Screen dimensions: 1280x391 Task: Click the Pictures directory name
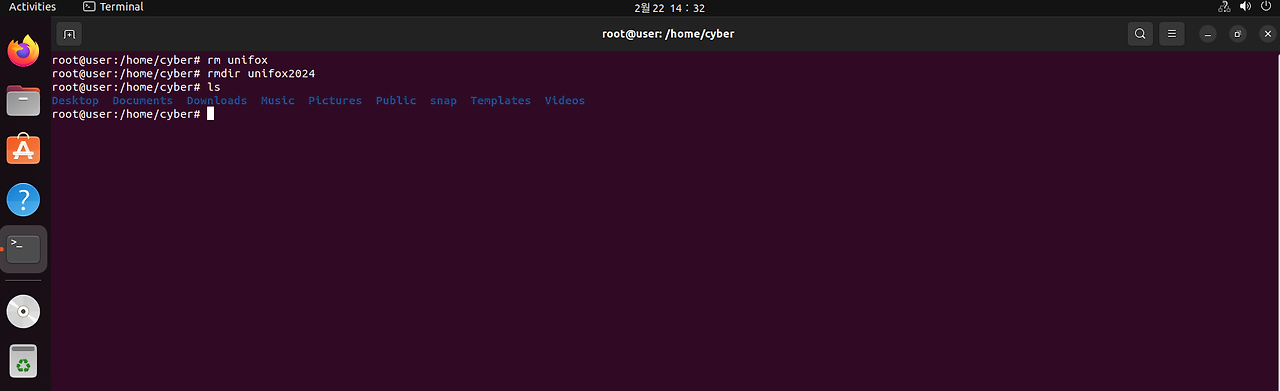[335, 101]
